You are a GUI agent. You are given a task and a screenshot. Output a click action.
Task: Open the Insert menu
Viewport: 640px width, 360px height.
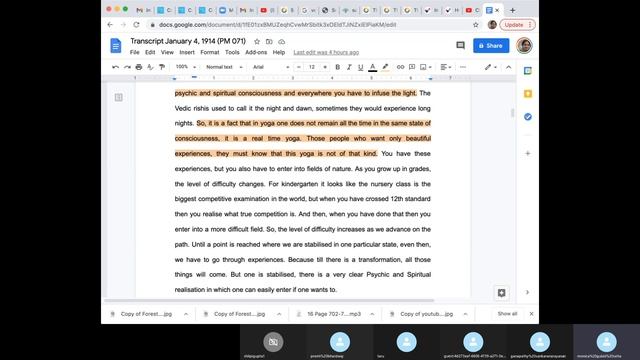[x=187, y=52]
